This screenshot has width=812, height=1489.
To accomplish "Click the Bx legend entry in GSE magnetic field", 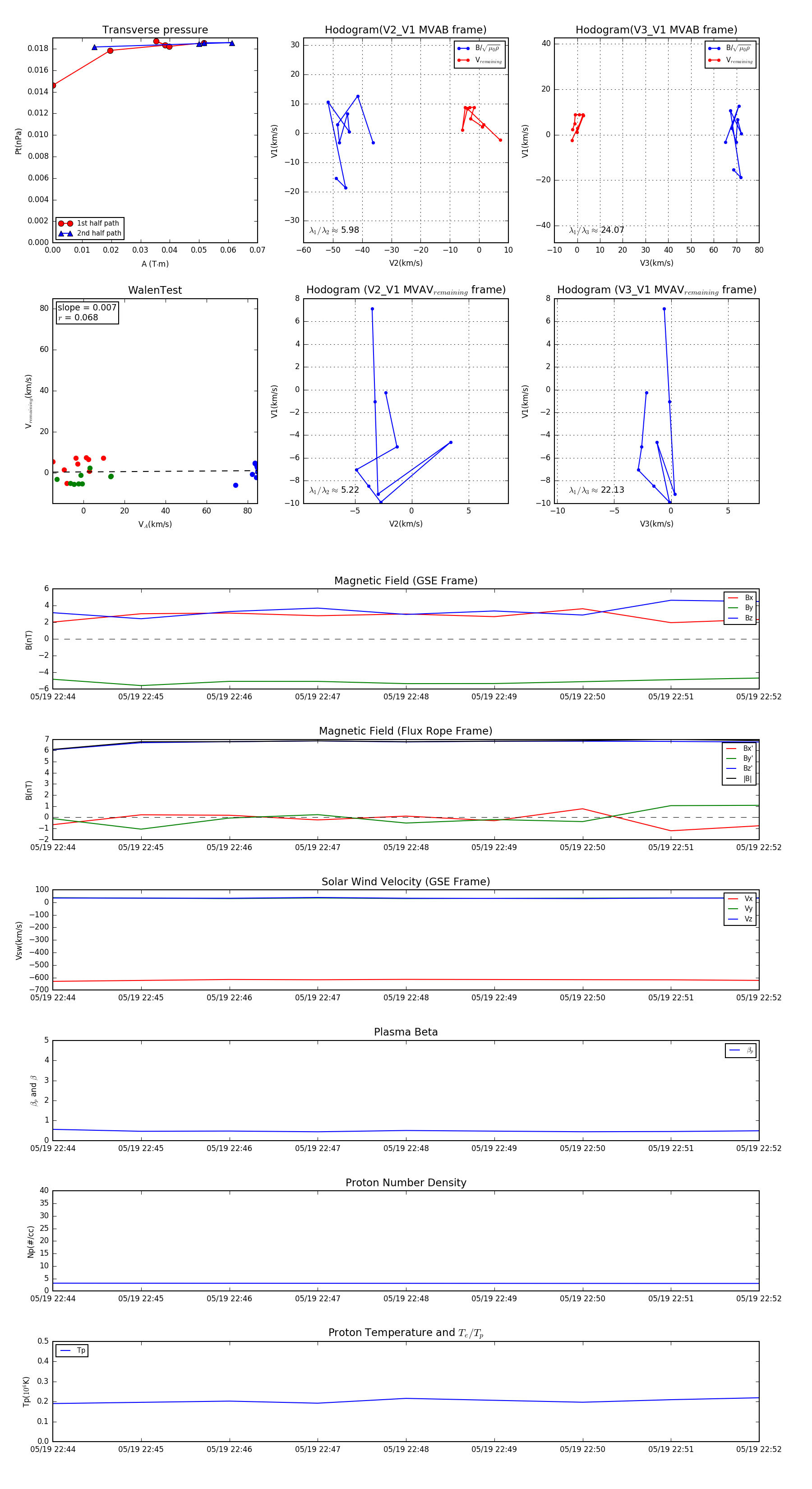I will (x=740, y=598).
